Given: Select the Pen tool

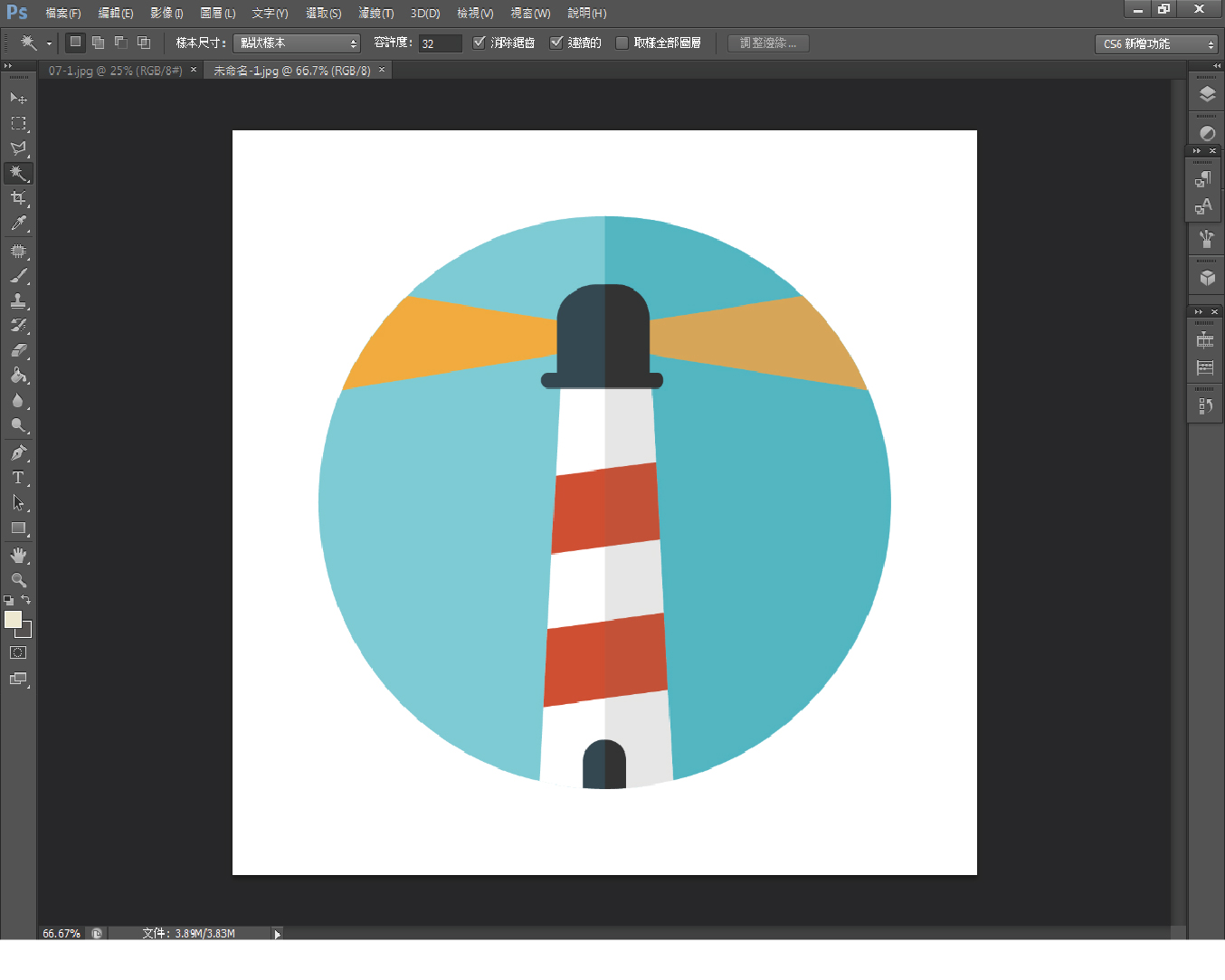Looking at the screenshot, I should click(18, 452).
